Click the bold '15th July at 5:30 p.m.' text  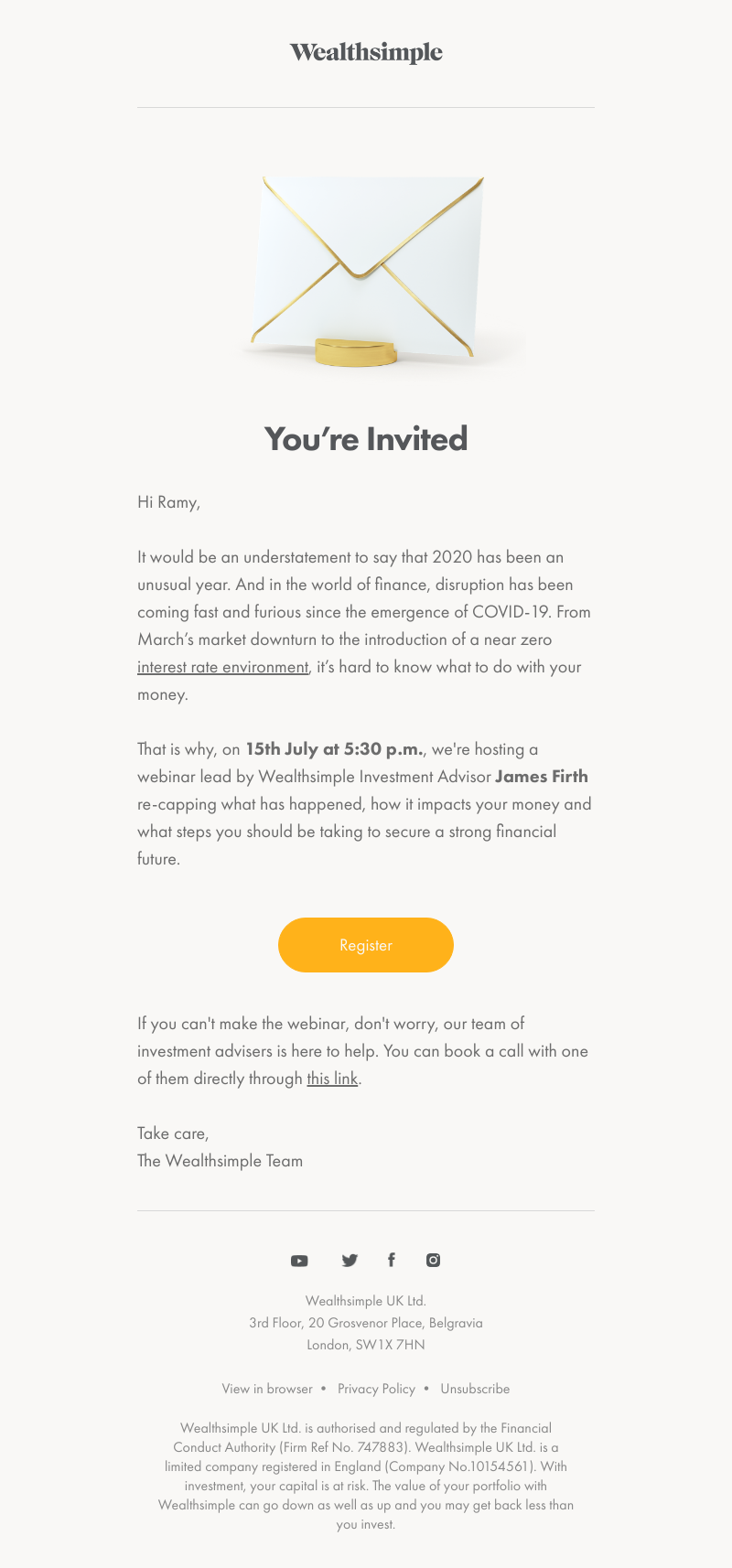pos(335,749)
